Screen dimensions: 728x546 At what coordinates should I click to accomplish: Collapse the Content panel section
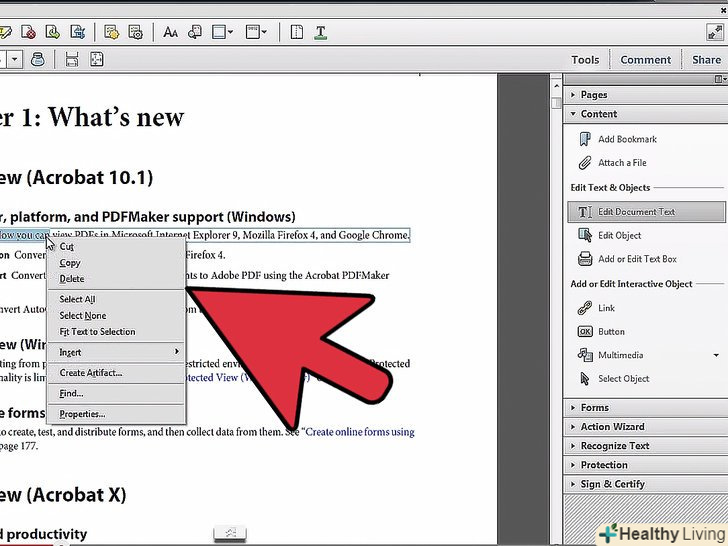tap(645, 114)
